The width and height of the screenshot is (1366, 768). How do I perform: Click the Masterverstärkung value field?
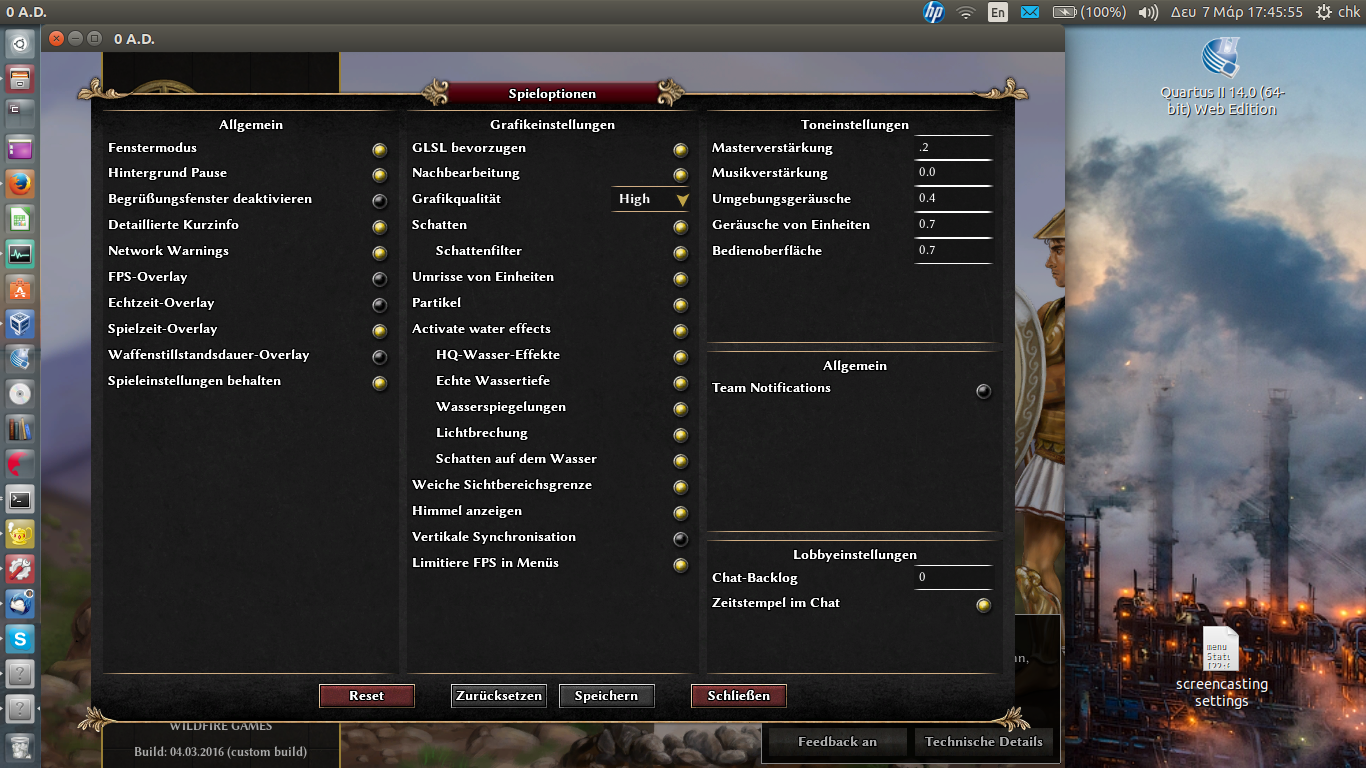pyautogui.click(x=954, y=147)
